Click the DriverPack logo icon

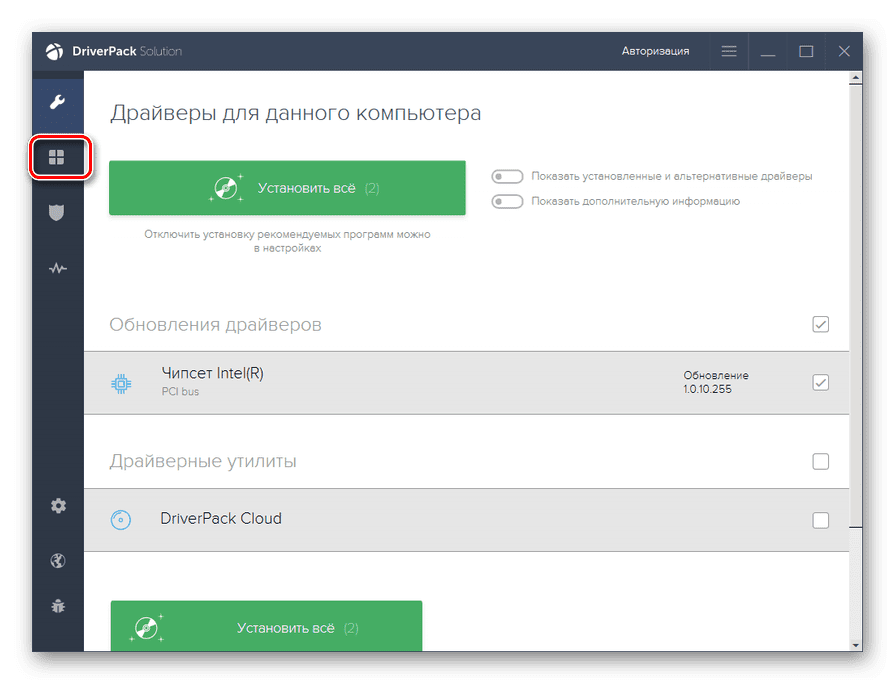pos(54,51)
